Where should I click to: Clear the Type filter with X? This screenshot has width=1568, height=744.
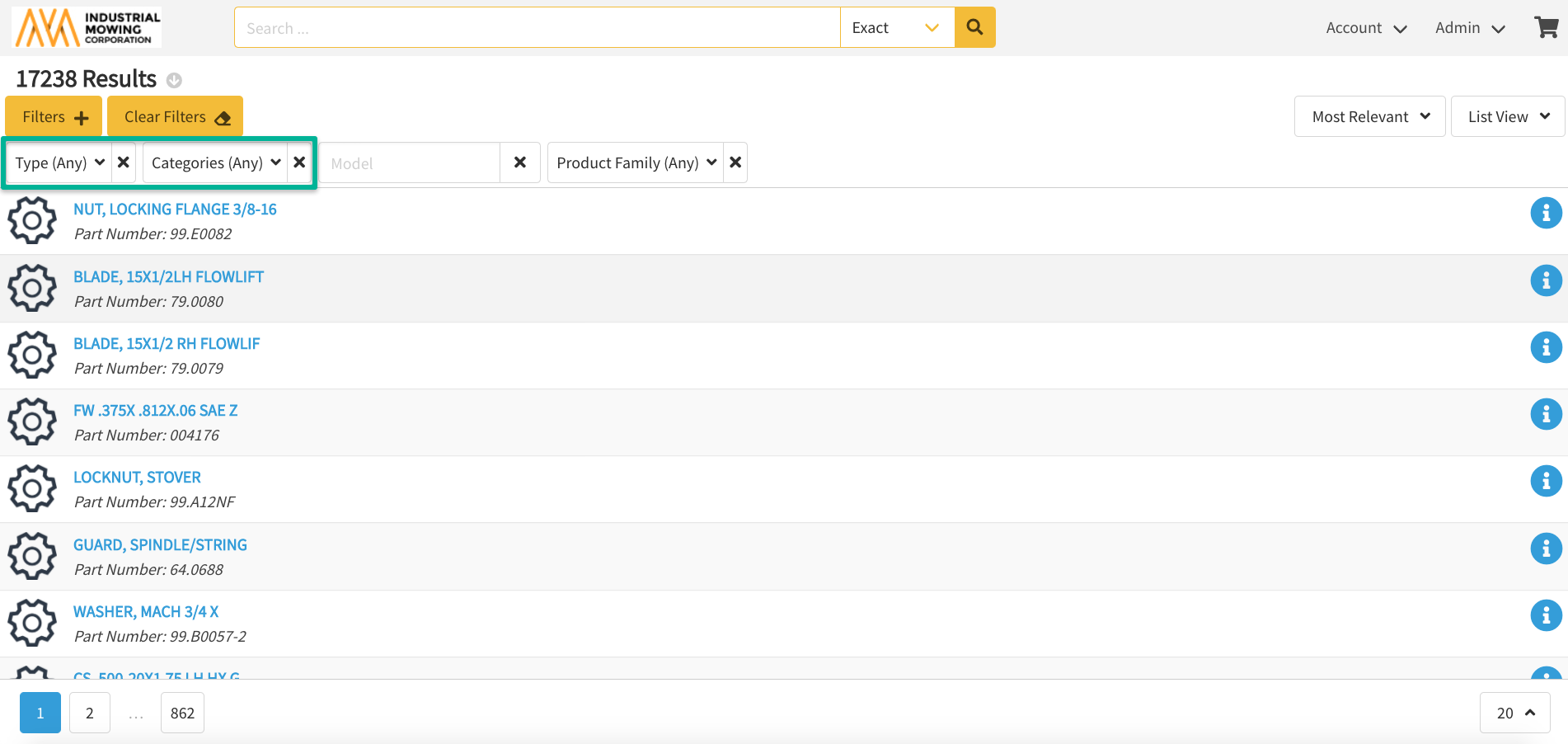pyautogui.click(x=124, y=162)
